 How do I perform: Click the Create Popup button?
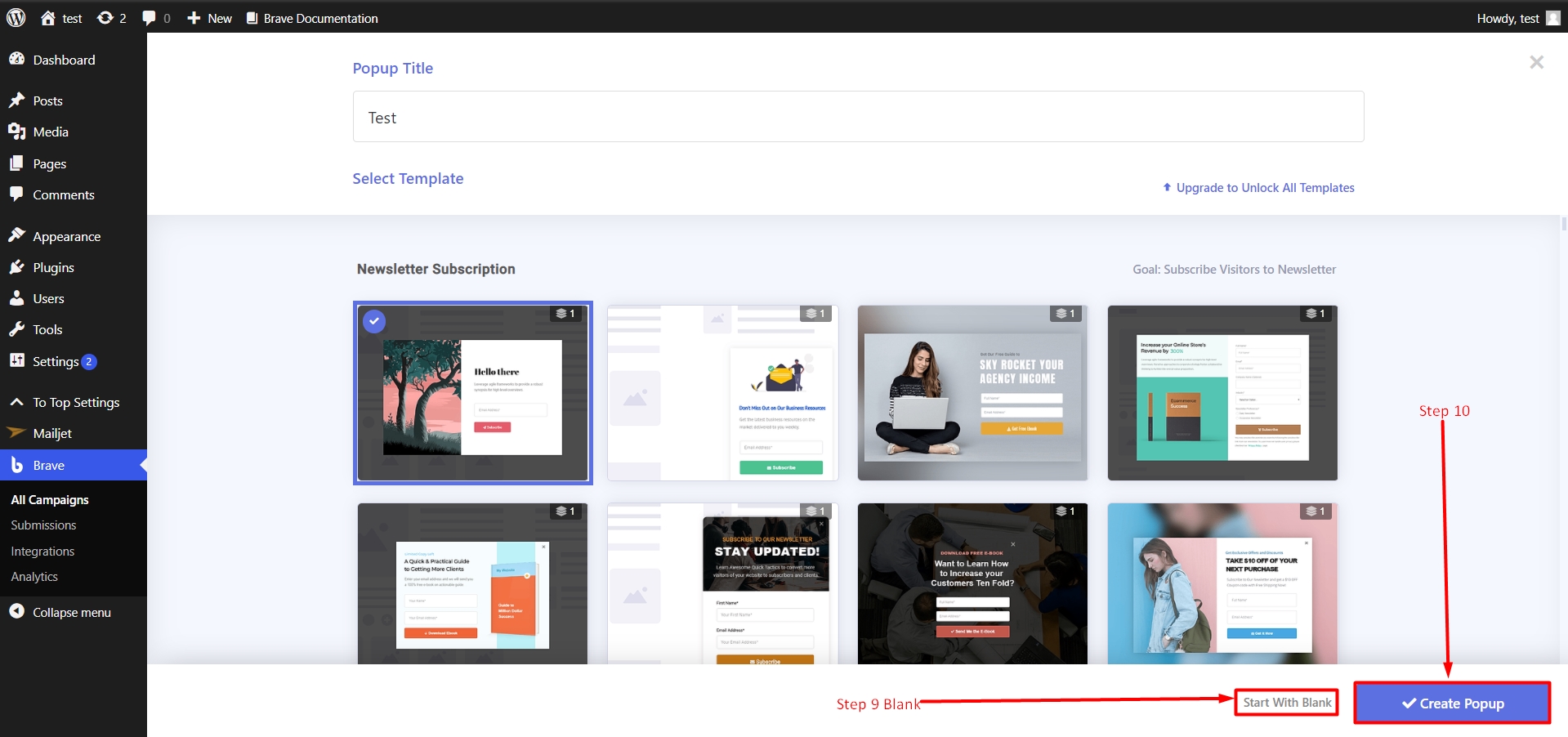(1452, 703)
